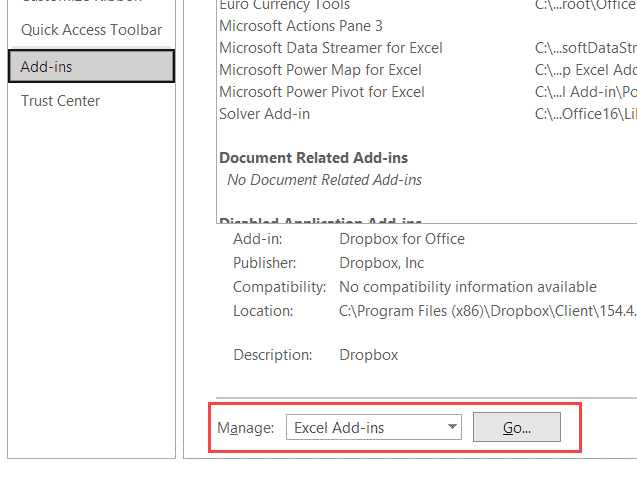Click the Dropbox for Office add-in name

point(402,239)
